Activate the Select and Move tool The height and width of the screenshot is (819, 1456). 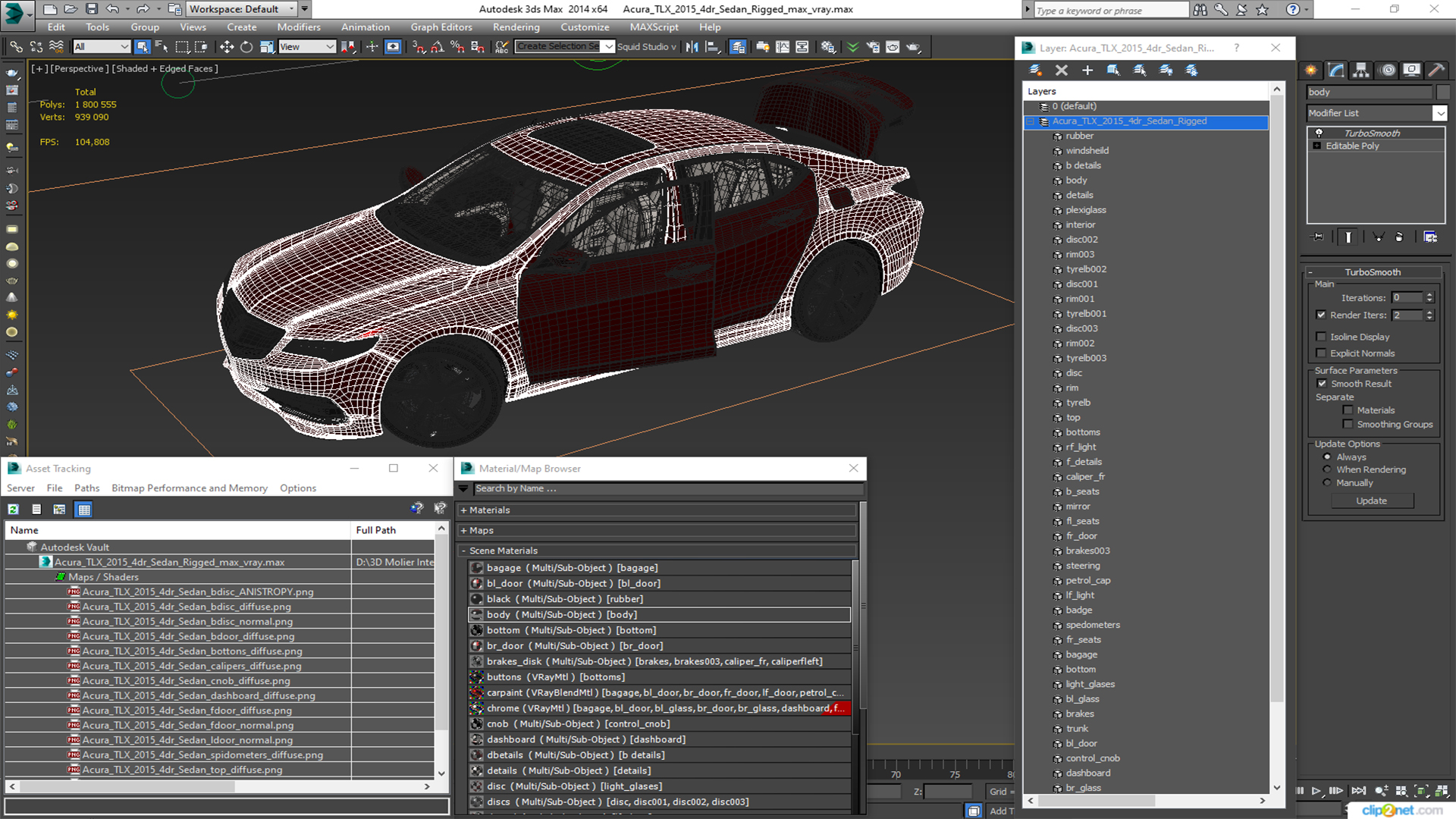226,47
